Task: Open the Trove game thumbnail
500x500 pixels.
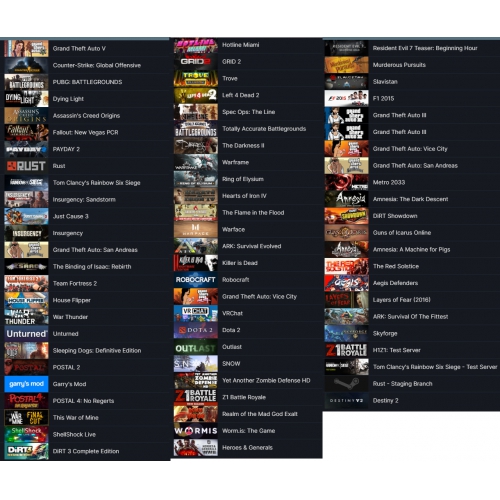Action: (196, 79)
